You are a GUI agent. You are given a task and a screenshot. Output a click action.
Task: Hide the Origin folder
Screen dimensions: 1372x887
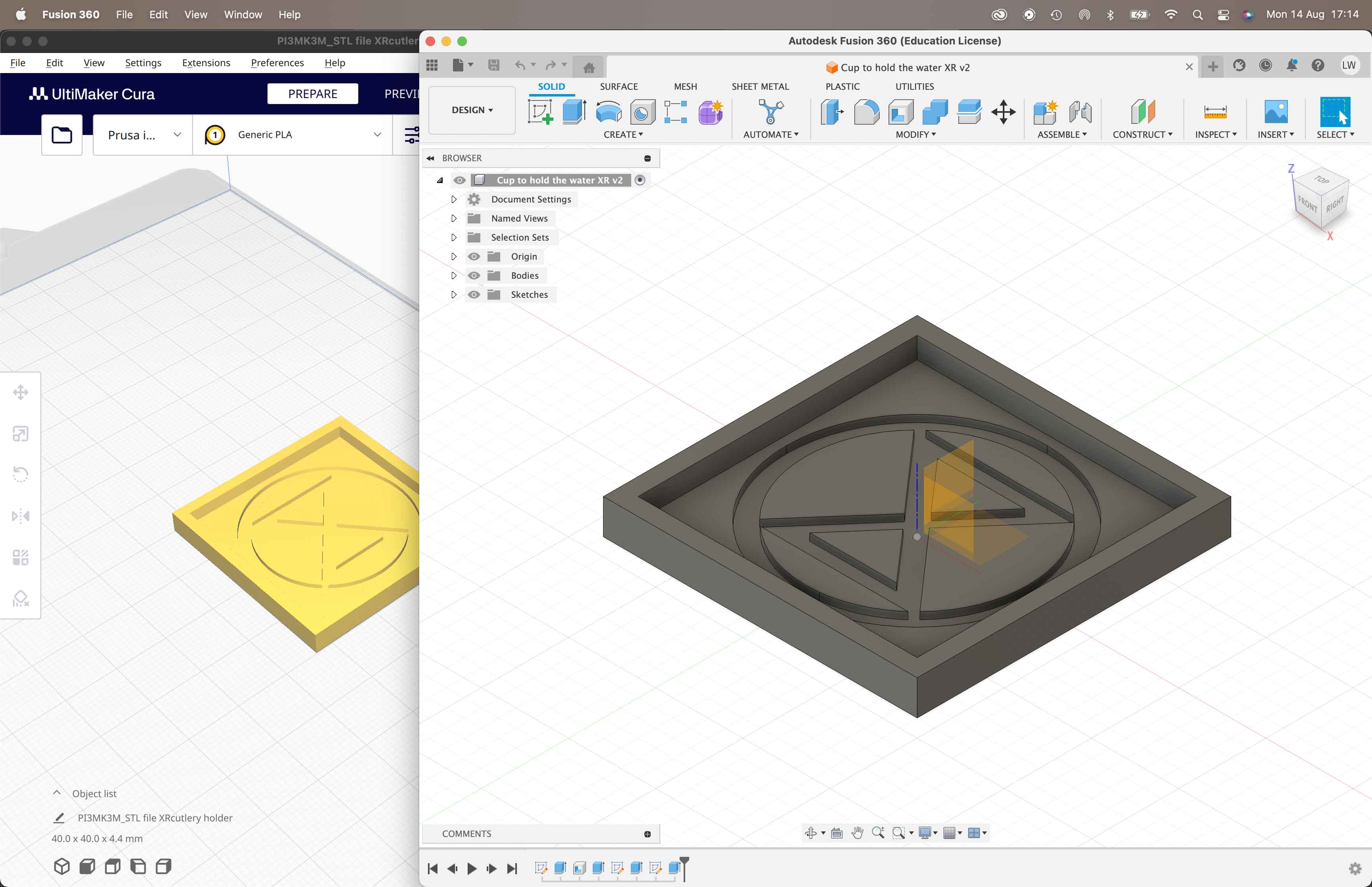pyautogui.click(x=474, y=256)
